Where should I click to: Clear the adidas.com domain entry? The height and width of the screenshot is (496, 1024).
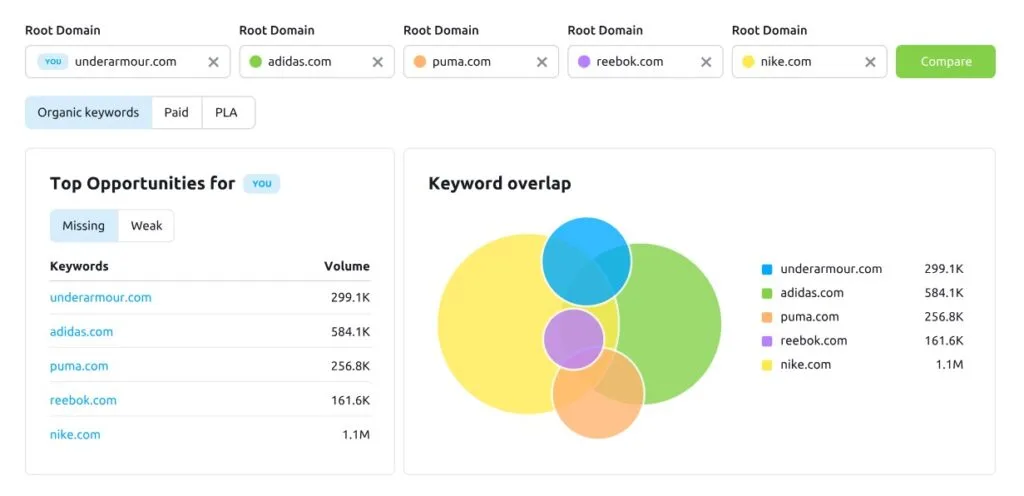point(377,62)
